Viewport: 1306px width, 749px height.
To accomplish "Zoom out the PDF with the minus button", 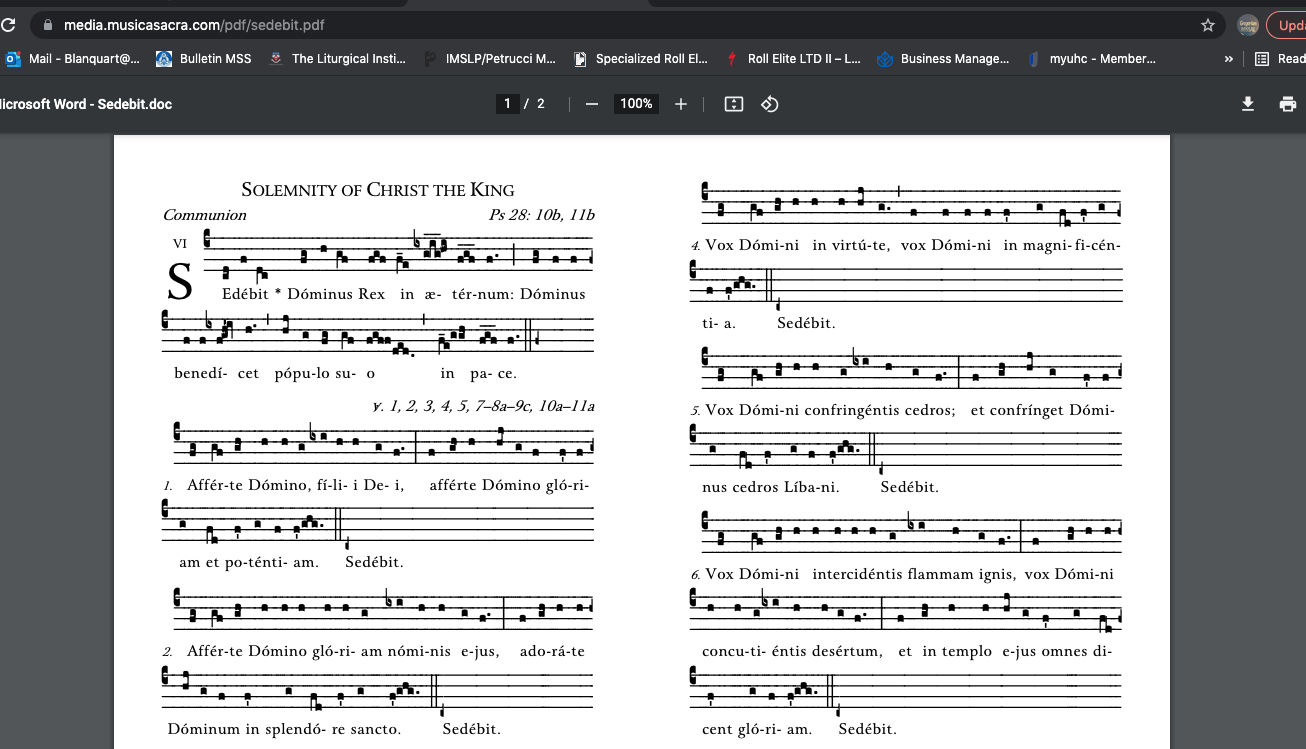I will [592, 104].
